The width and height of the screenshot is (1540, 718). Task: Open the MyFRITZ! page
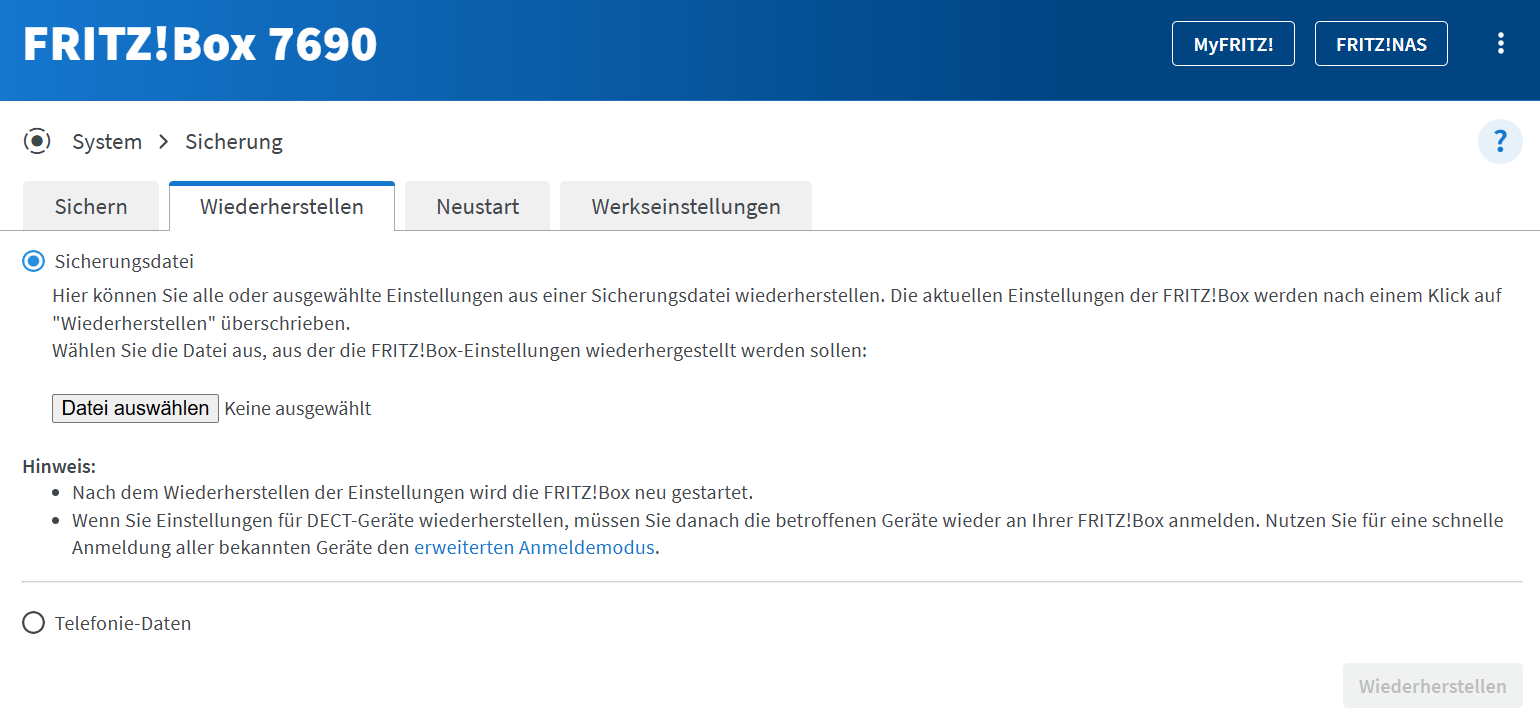[x=1233, y=45]
